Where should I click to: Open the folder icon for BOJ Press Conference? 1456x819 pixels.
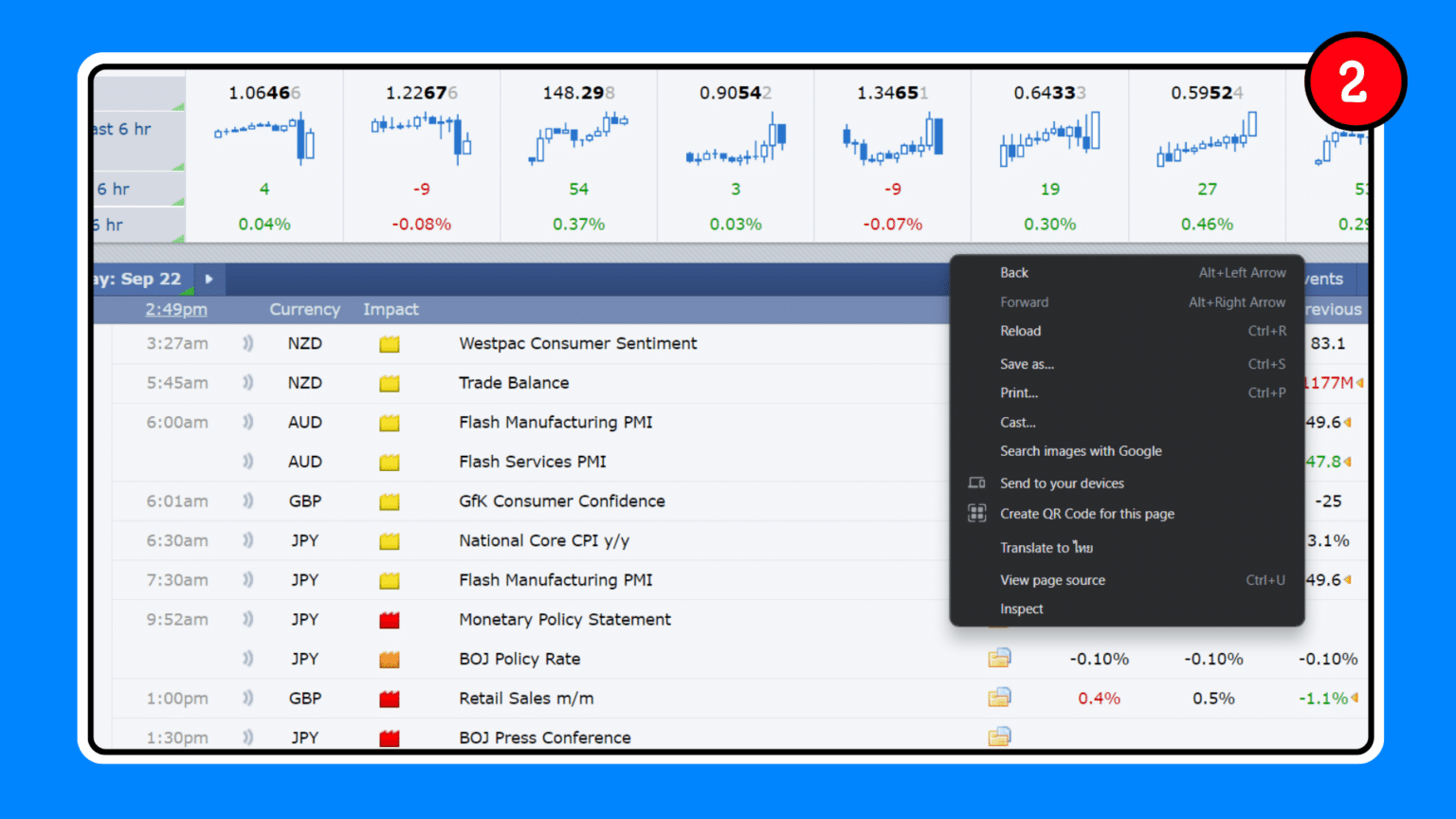click(1000, 737)
